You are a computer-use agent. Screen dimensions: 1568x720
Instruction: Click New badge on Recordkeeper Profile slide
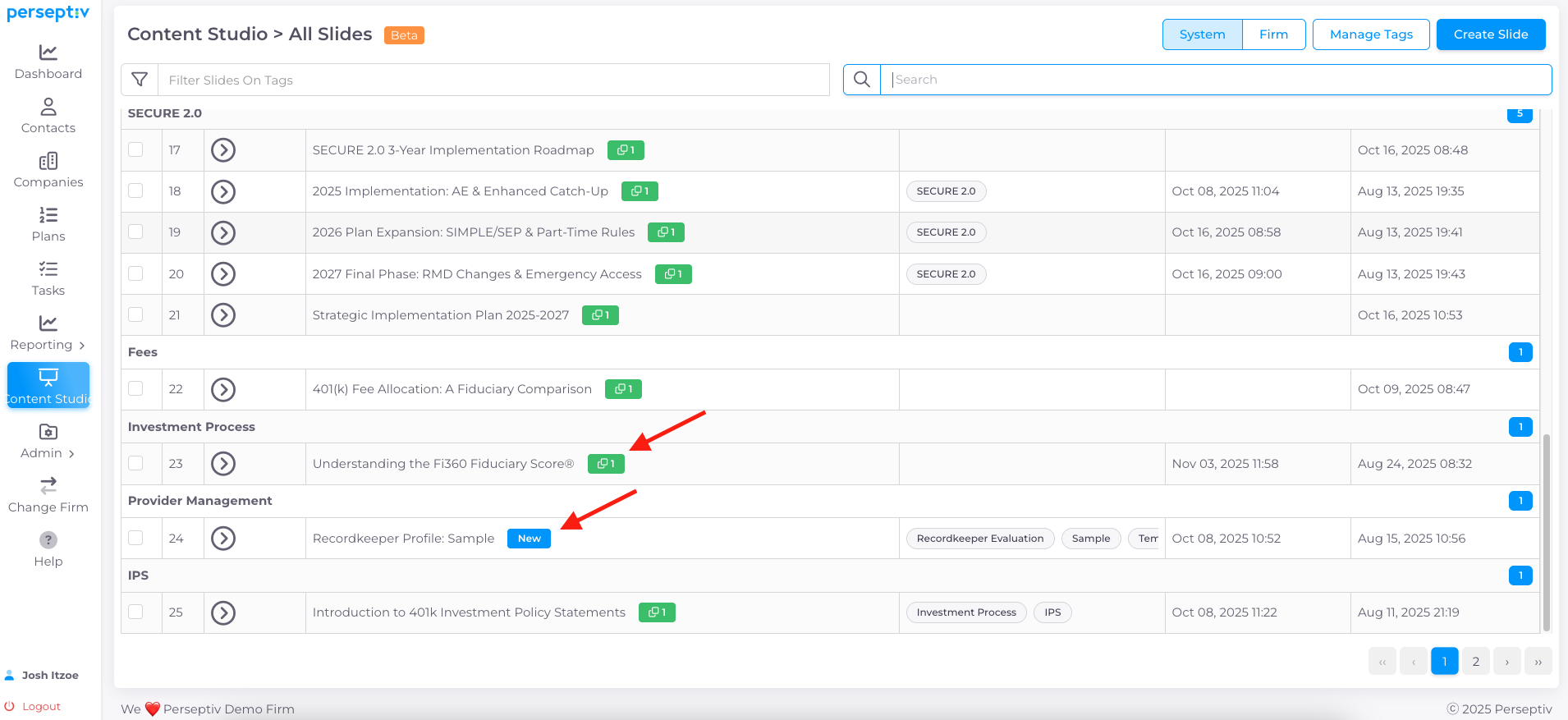pos(529,539)
